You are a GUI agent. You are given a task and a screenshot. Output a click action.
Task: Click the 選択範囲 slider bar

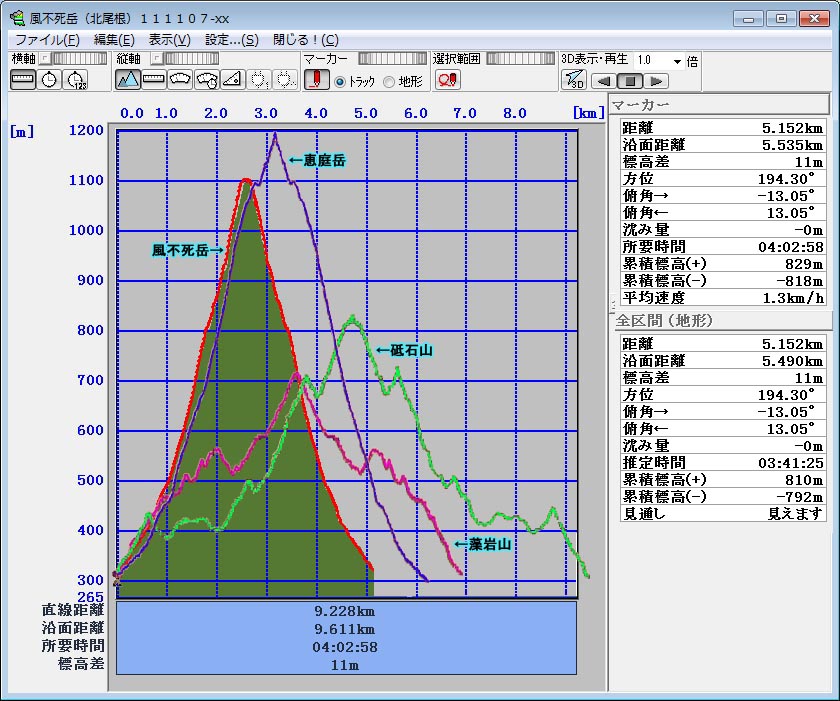[x=520, y=59]
